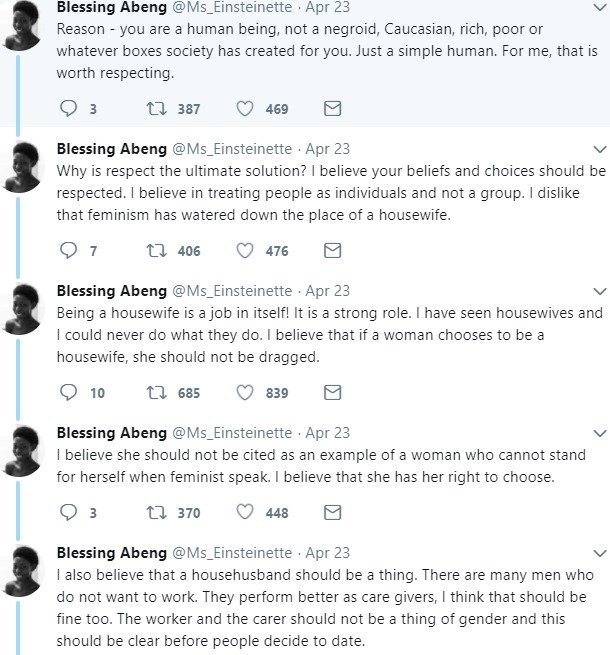This screenshot has width=610, height=655.
Task: Expand options chevron on 'Why is respect' tweet
Action: point(598,149)
